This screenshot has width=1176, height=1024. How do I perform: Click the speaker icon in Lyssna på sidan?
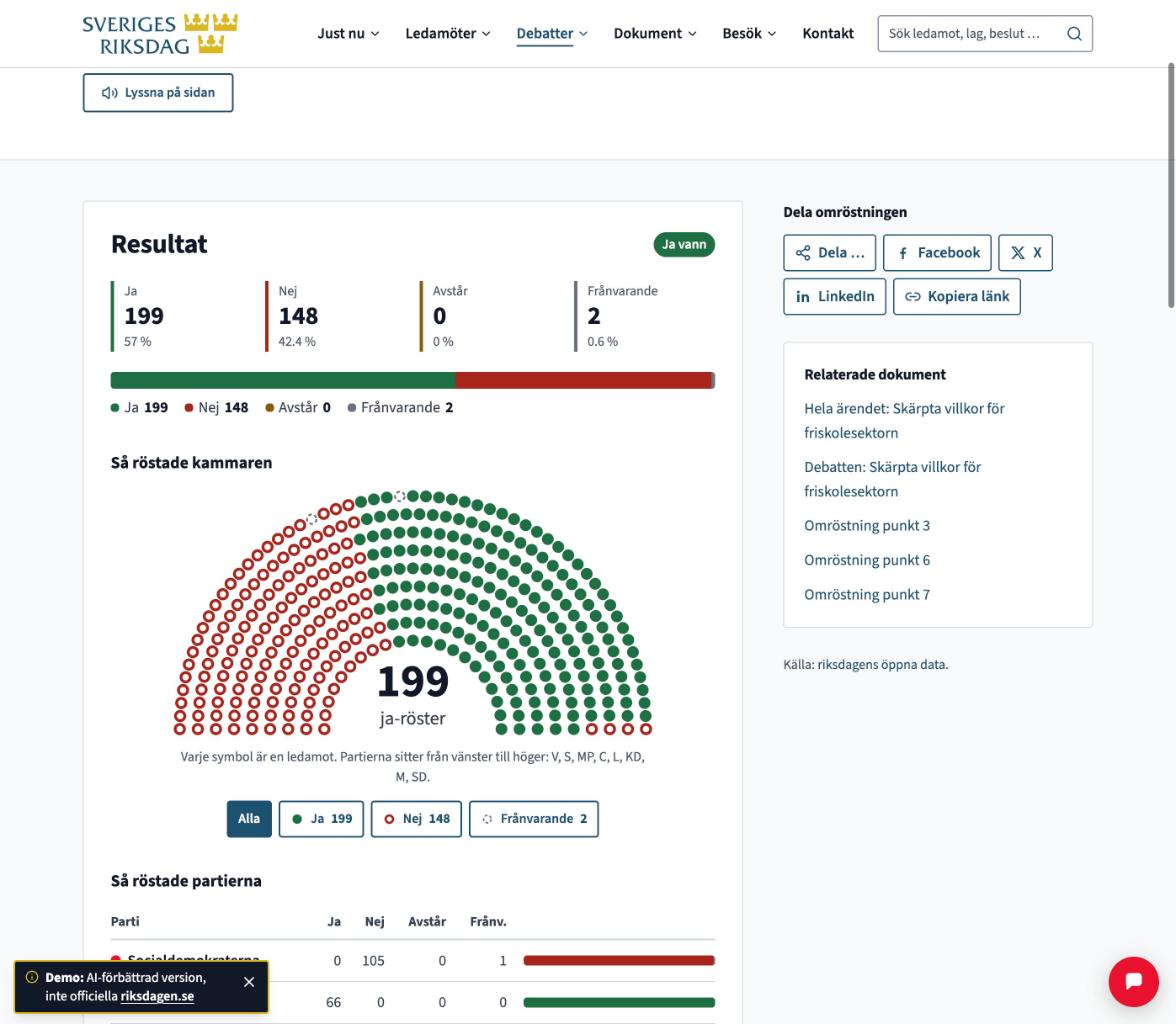click(110, 93)
